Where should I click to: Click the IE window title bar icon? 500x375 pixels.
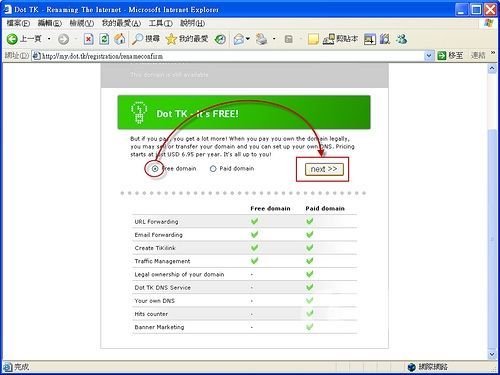[7, 9]
